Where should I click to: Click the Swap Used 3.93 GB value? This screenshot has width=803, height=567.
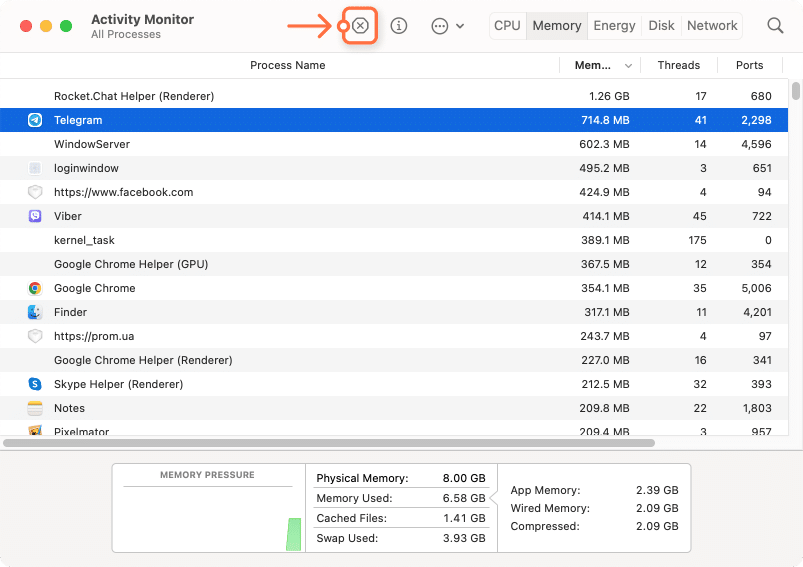[x=464, y=538]
